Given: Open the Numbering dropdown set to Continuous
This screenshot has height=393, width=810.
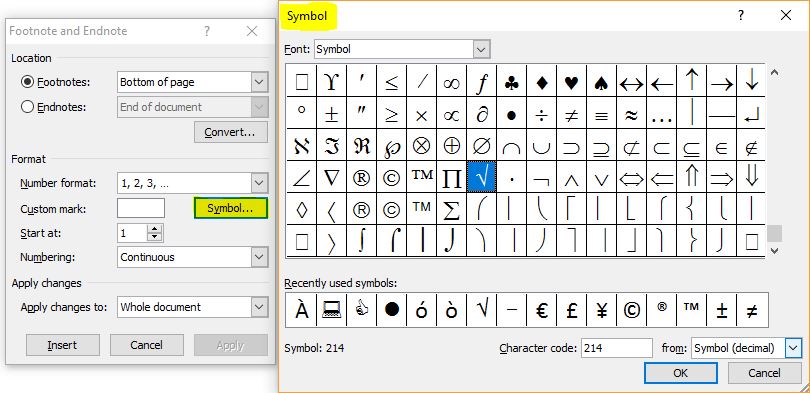Looking at the screenshot, I should coord(259,257).
